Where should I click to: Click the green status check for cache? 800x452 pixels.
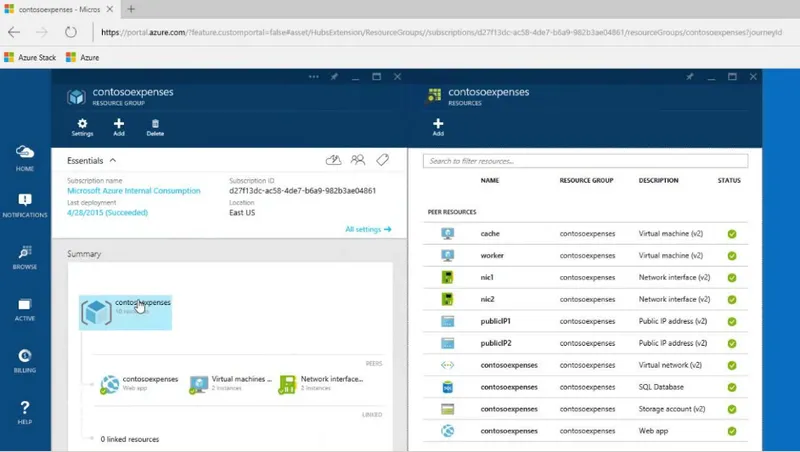point(732,234)
